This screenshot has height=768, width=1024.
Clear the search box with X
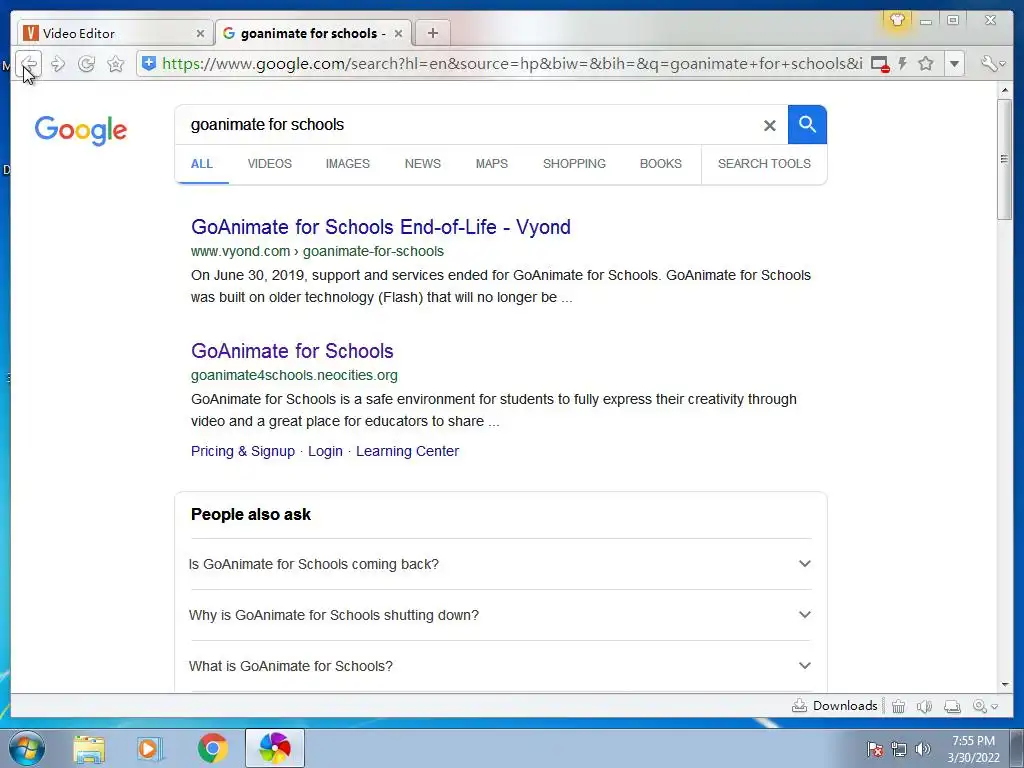770,125
